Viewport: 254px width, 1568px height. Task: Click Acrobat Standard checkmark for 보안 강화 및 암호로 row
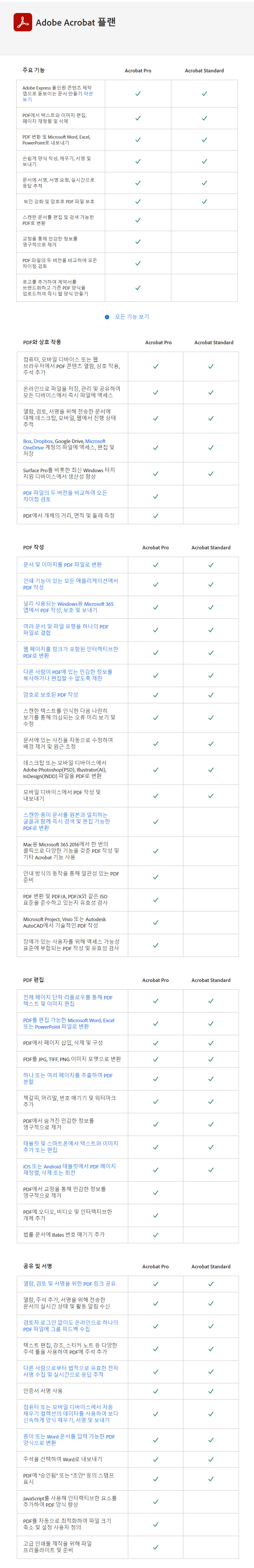coord(204,201)
